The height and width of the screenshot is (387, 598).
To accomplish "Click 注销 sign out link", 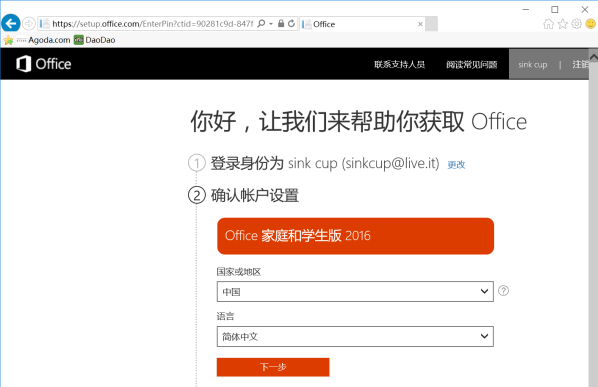I will pos(580,64).
